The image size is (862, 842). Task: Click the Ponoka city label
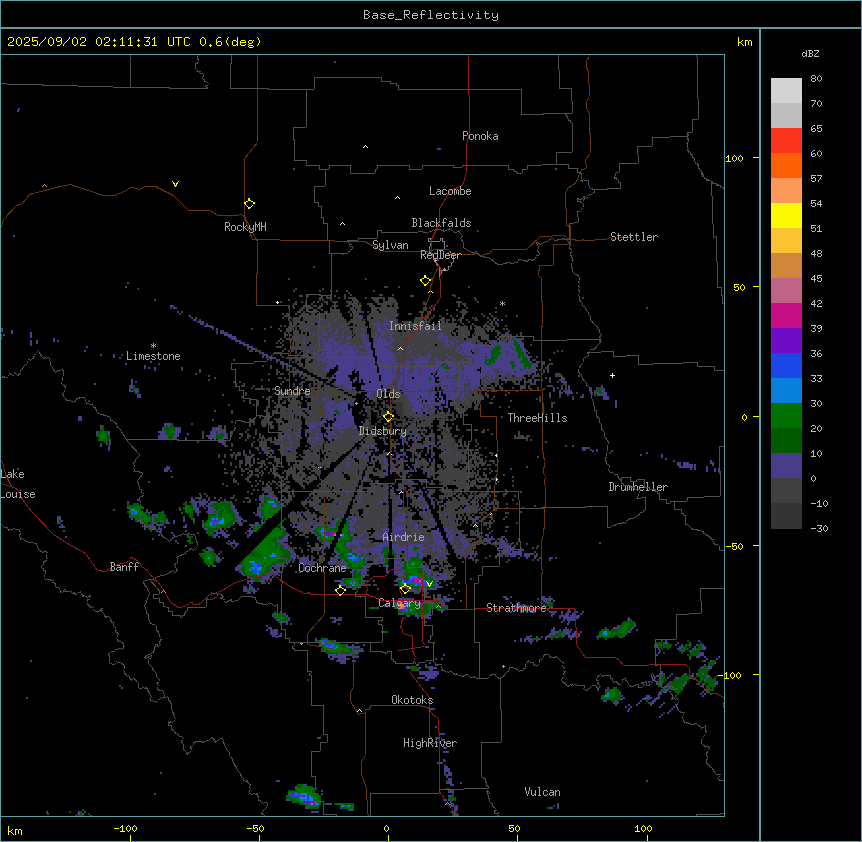tap(480, 136)
